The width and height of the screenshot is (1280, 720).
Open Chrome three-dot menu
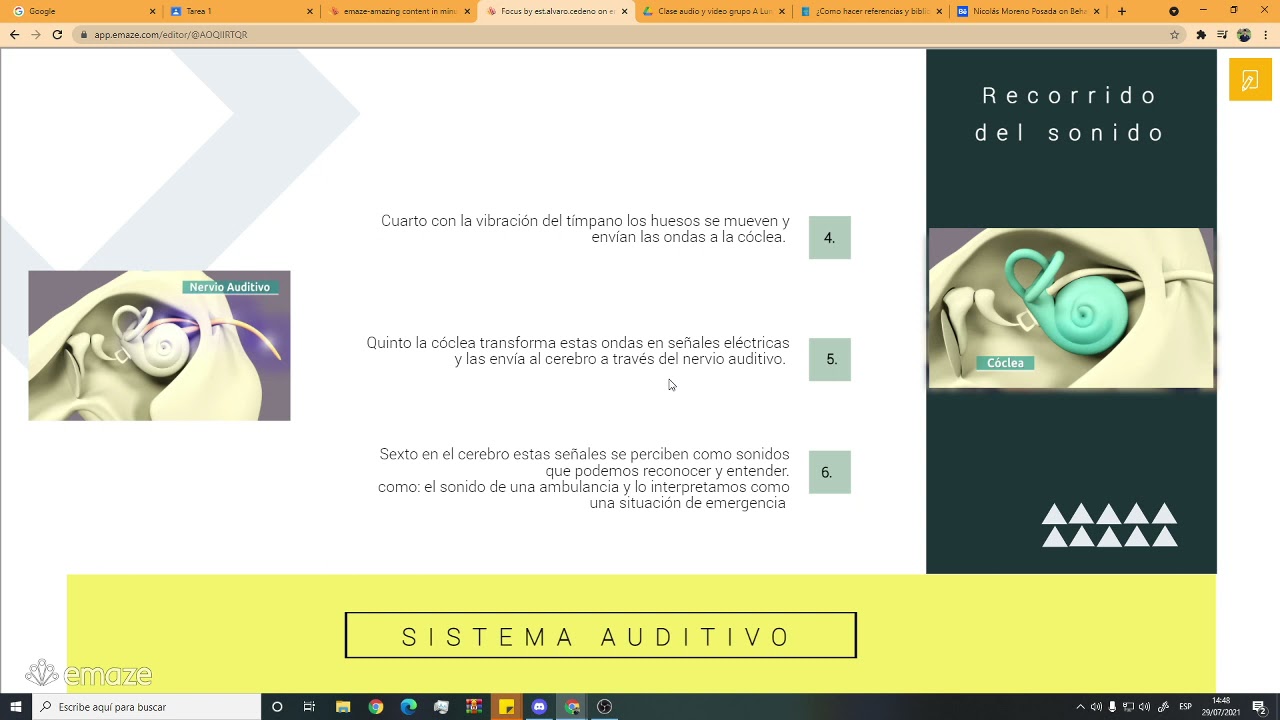coord(1265,34)
